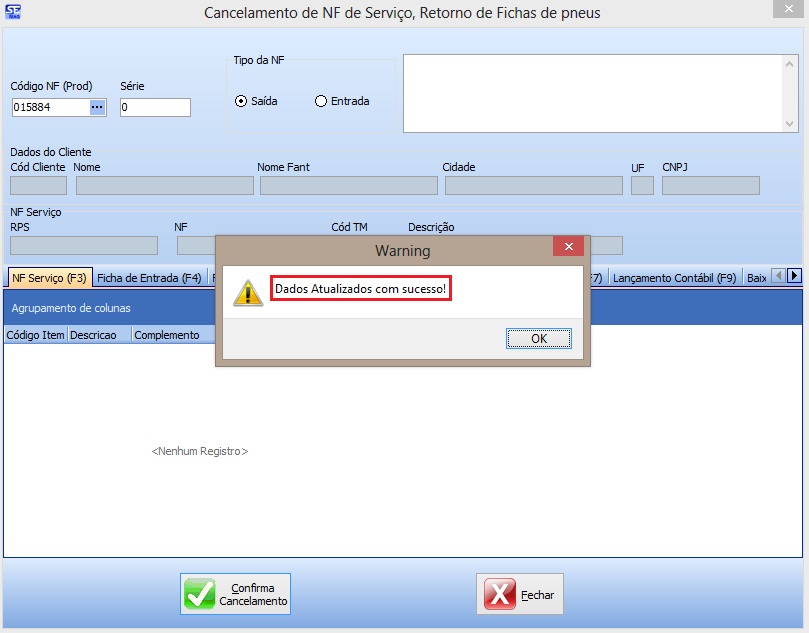Close the Warning dialog with red X
This screenshot has width=809, height=633.
pos(568,249)
